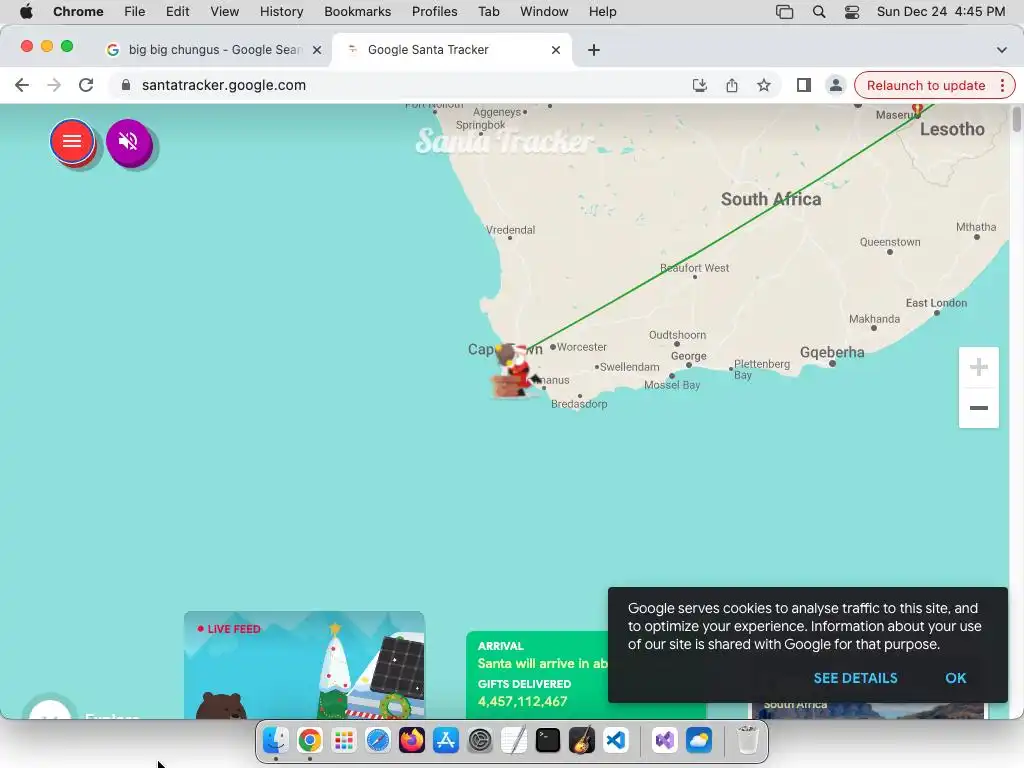Toggle the Chrome side panel
This screenshot has height=768, width=1024.
(x=803, y=85)
